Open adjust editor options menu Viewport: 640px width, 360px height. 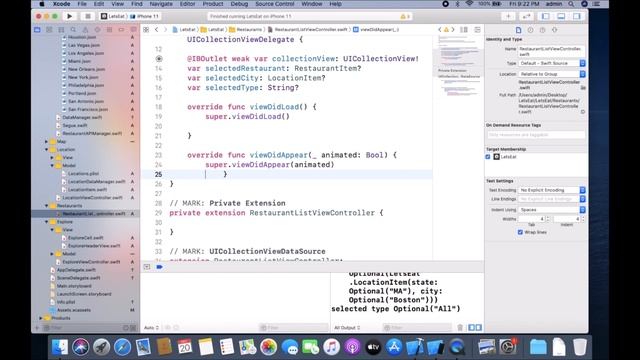464,30
